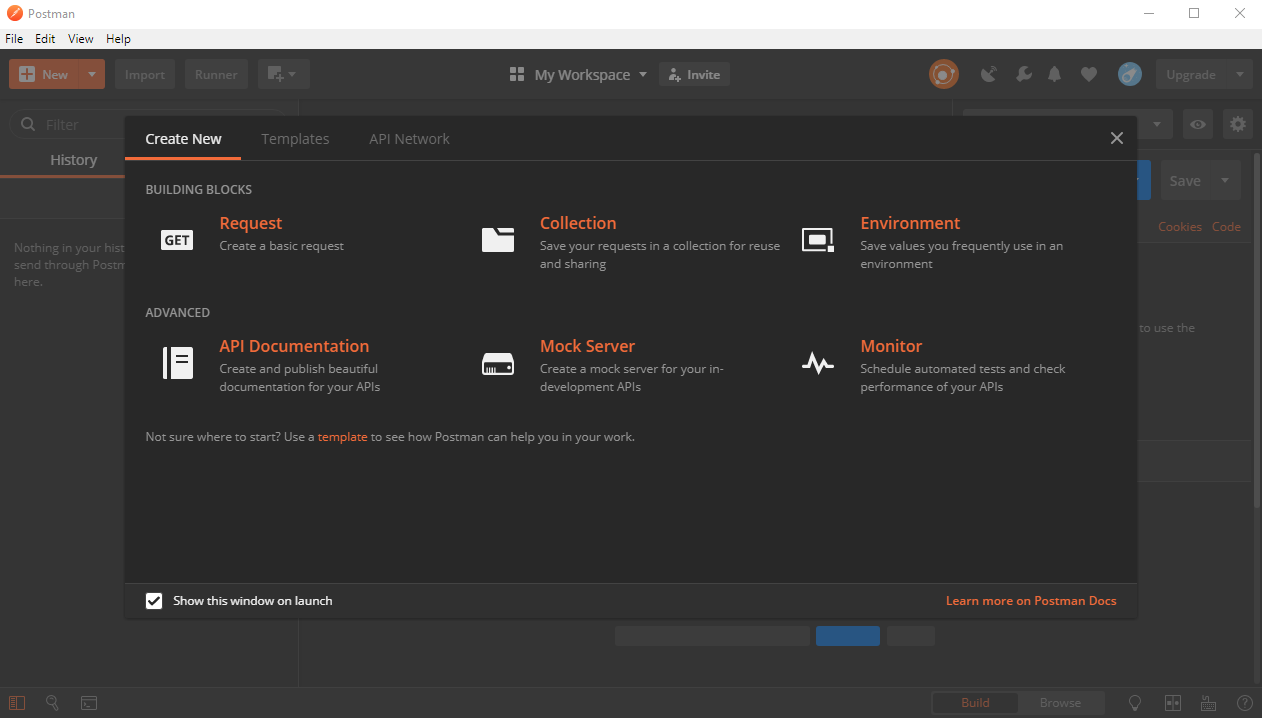The image size is (1262, 718).
Task: Click new window plus icon button
Action: point(284,74)
